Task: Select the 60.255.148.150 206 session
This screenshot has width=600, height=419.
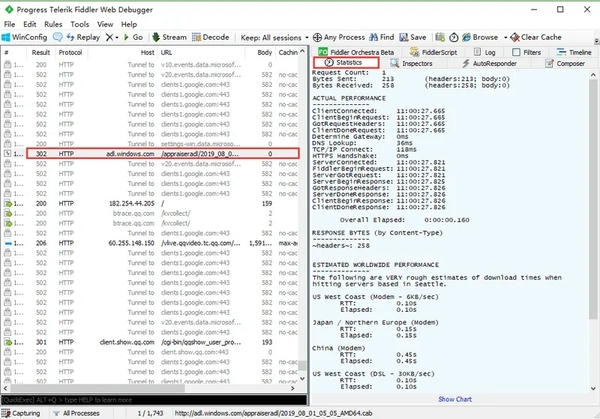Action: click(151, 243)
